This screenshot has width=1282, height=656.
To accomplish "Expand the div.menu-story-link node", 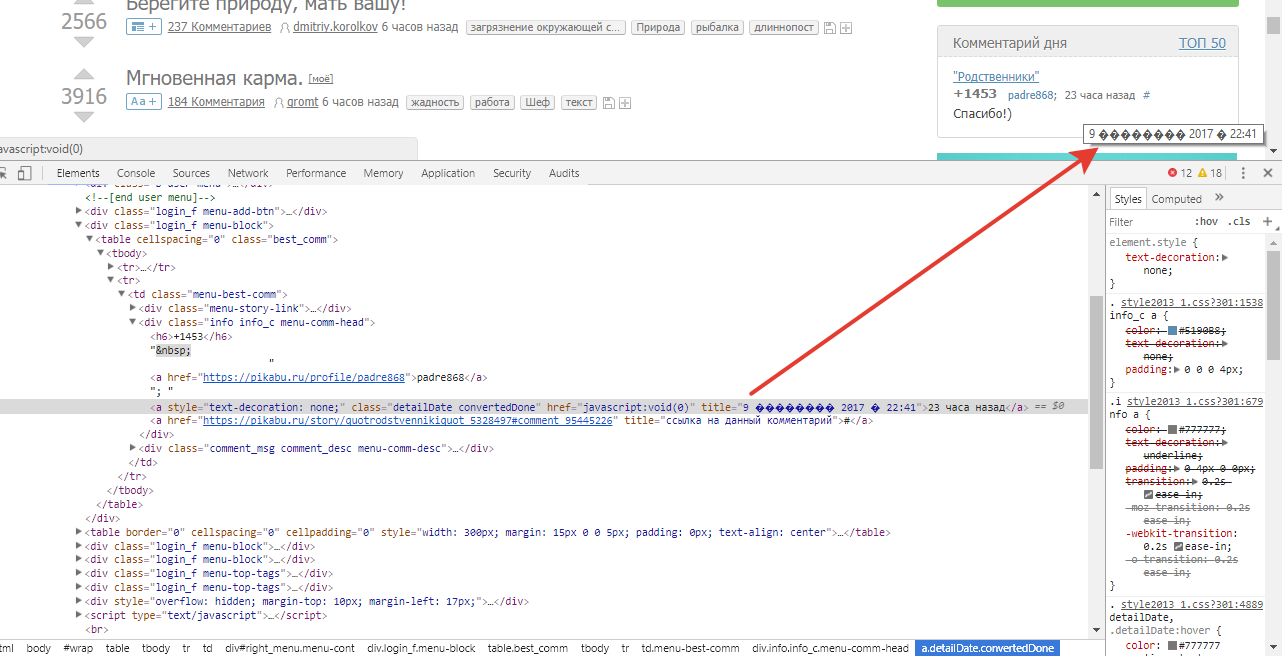I will 134,308.
